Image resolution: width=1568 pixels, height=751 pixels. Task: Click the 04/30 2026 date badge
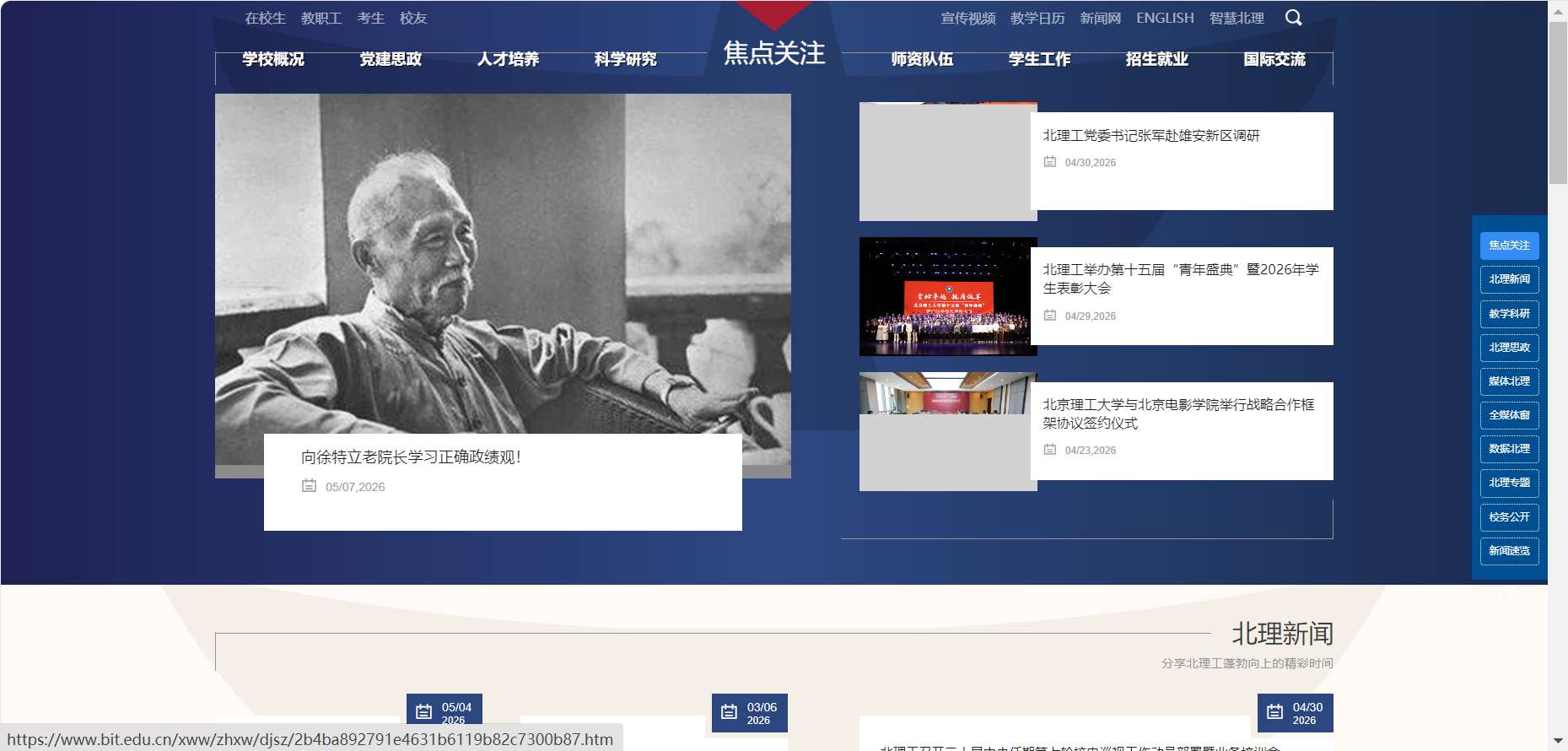[1296, 713]
